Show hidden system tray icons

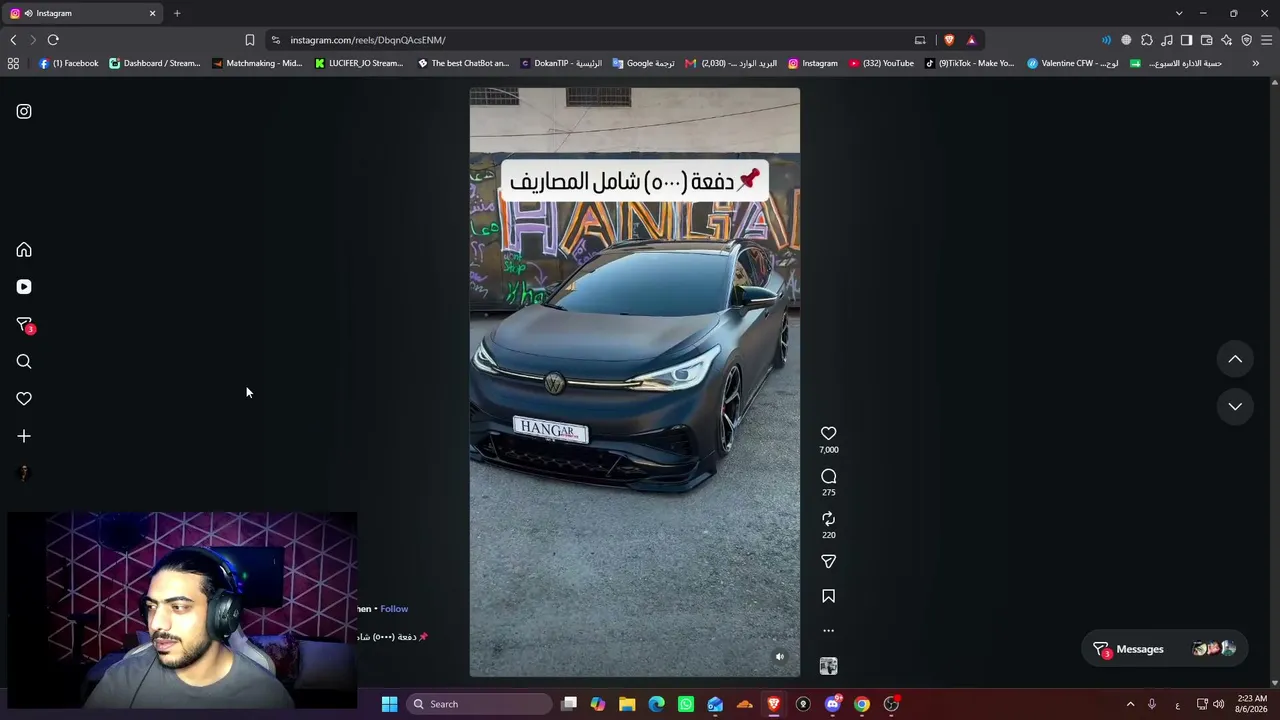tap(1131, 704)
